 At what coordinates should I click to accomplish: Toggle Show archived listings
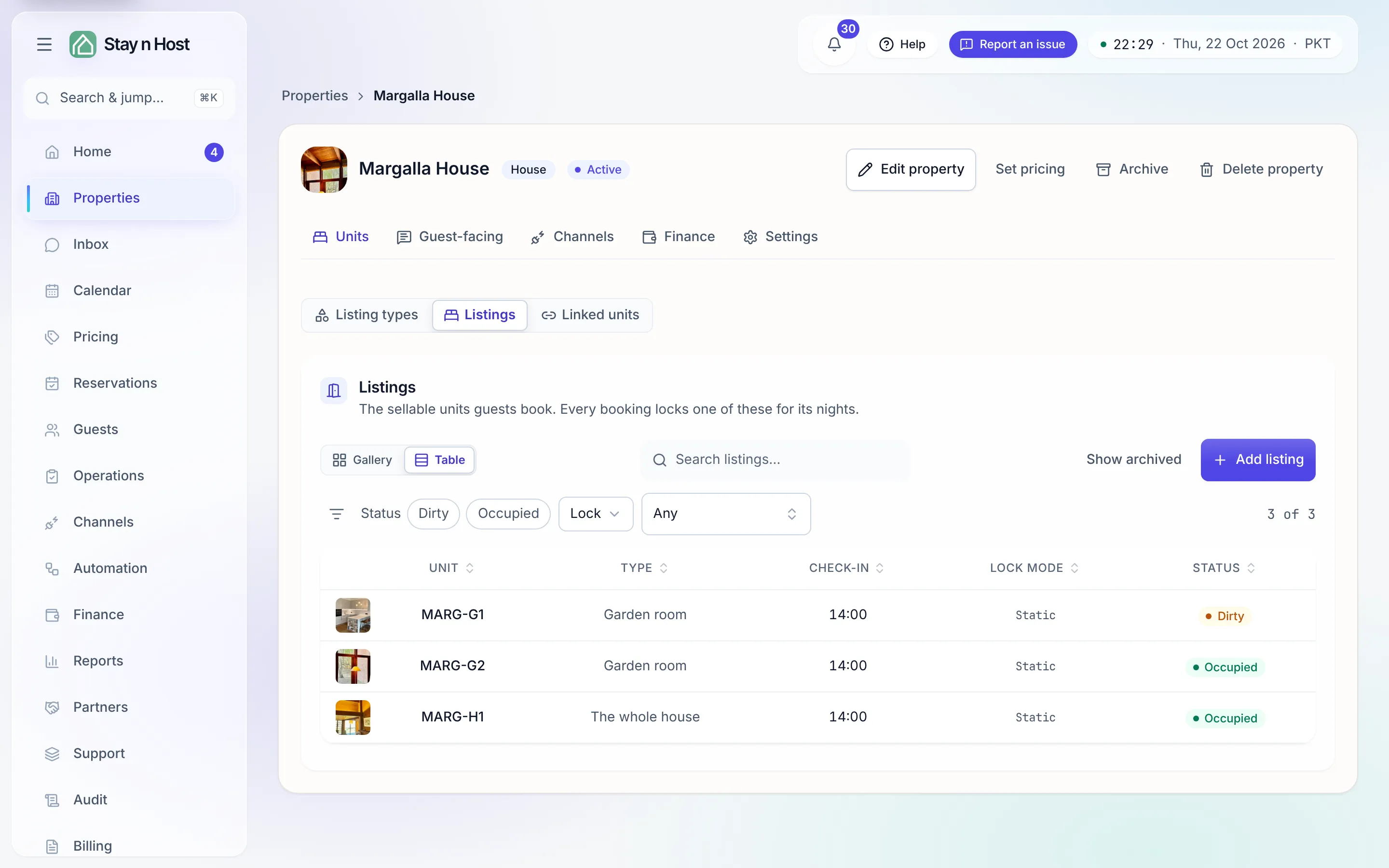[x=1133, y=460]
